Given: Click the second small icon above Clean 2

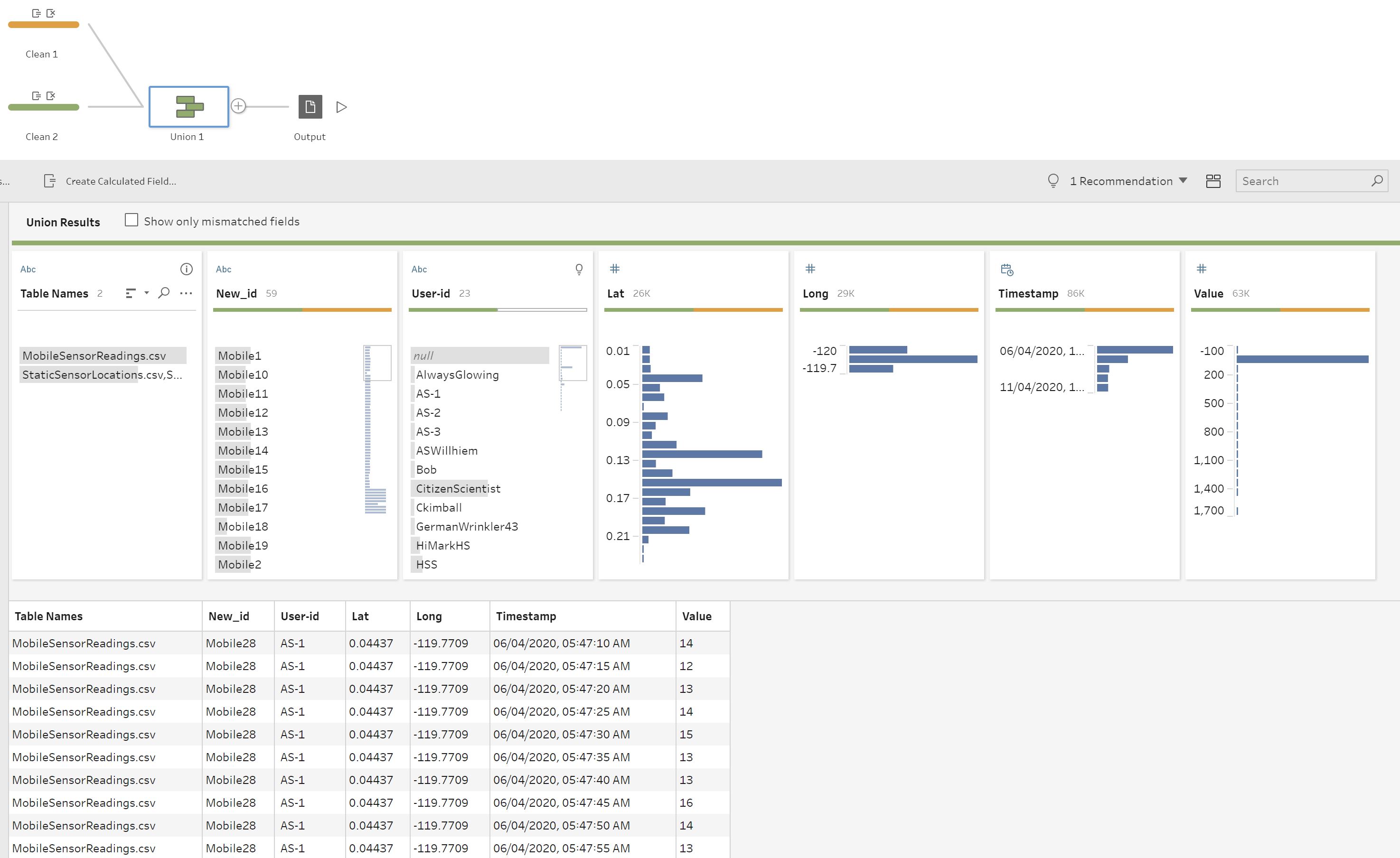Looking at the screenshot, I should click(x=51, y=95).
